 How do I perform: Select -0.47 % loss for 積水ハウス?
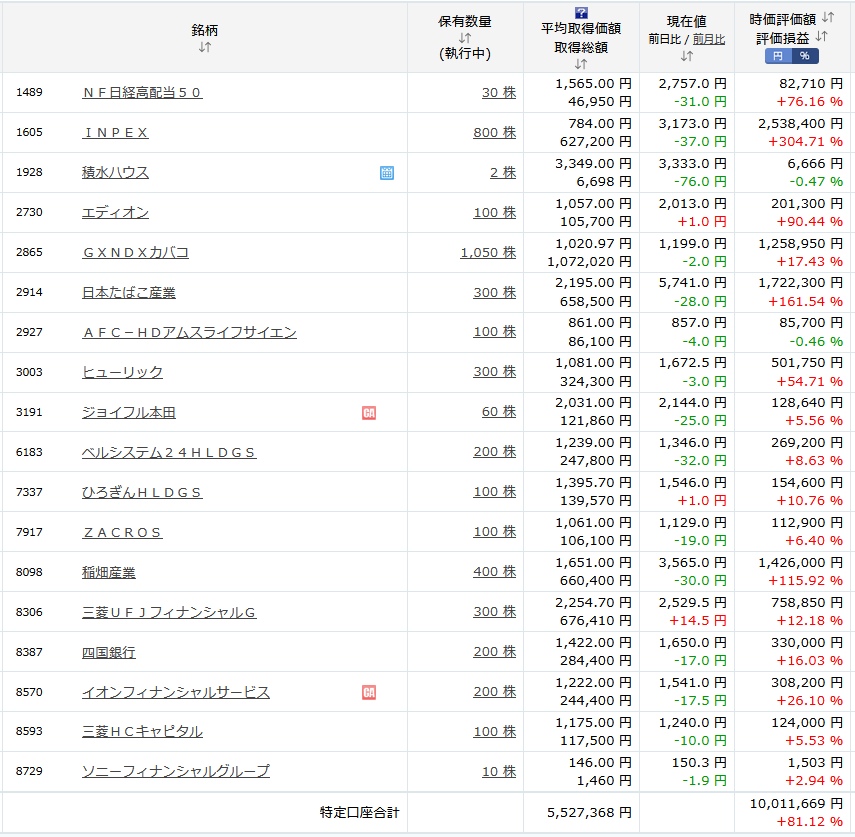pos(816,182)
